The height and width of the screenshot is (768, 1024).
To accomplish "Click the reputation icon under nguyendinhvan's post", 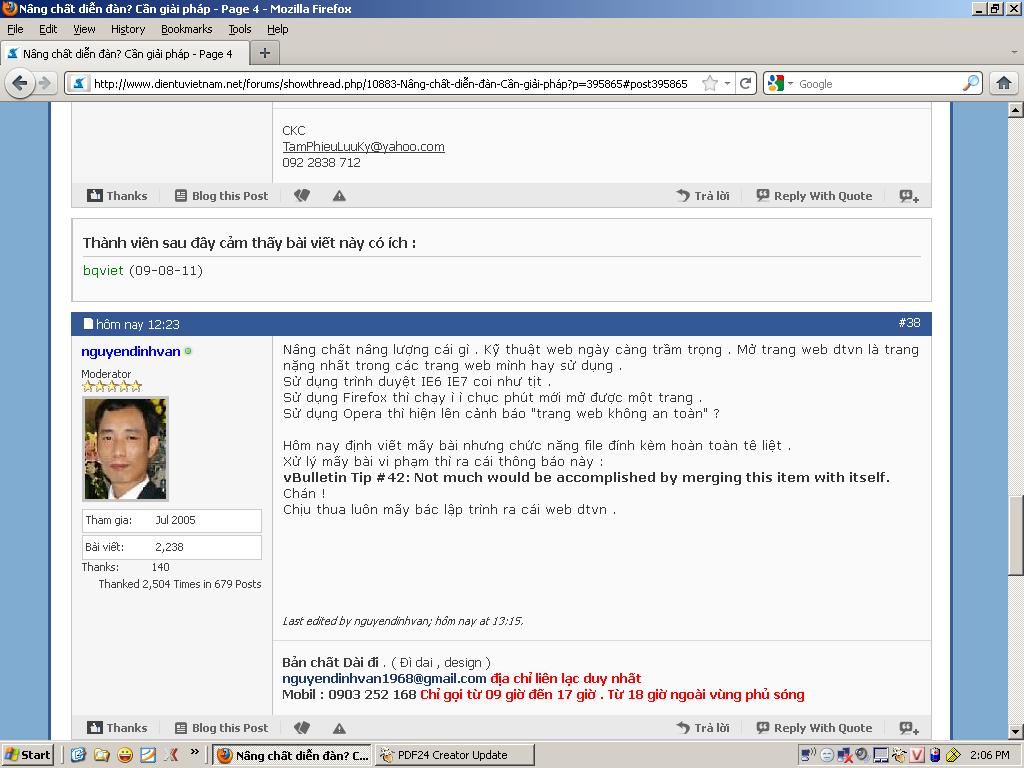I will tap(302, 728).
